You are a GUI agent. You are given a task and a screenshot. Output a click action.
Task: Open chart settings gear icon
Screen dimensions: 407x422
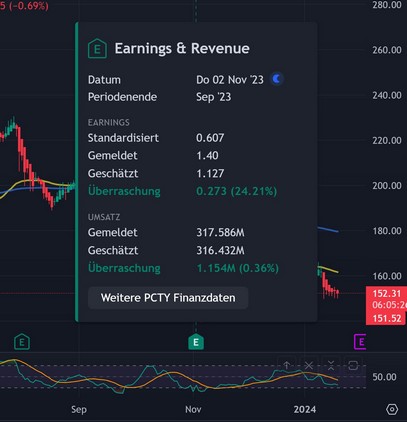(x=392, y=409)
